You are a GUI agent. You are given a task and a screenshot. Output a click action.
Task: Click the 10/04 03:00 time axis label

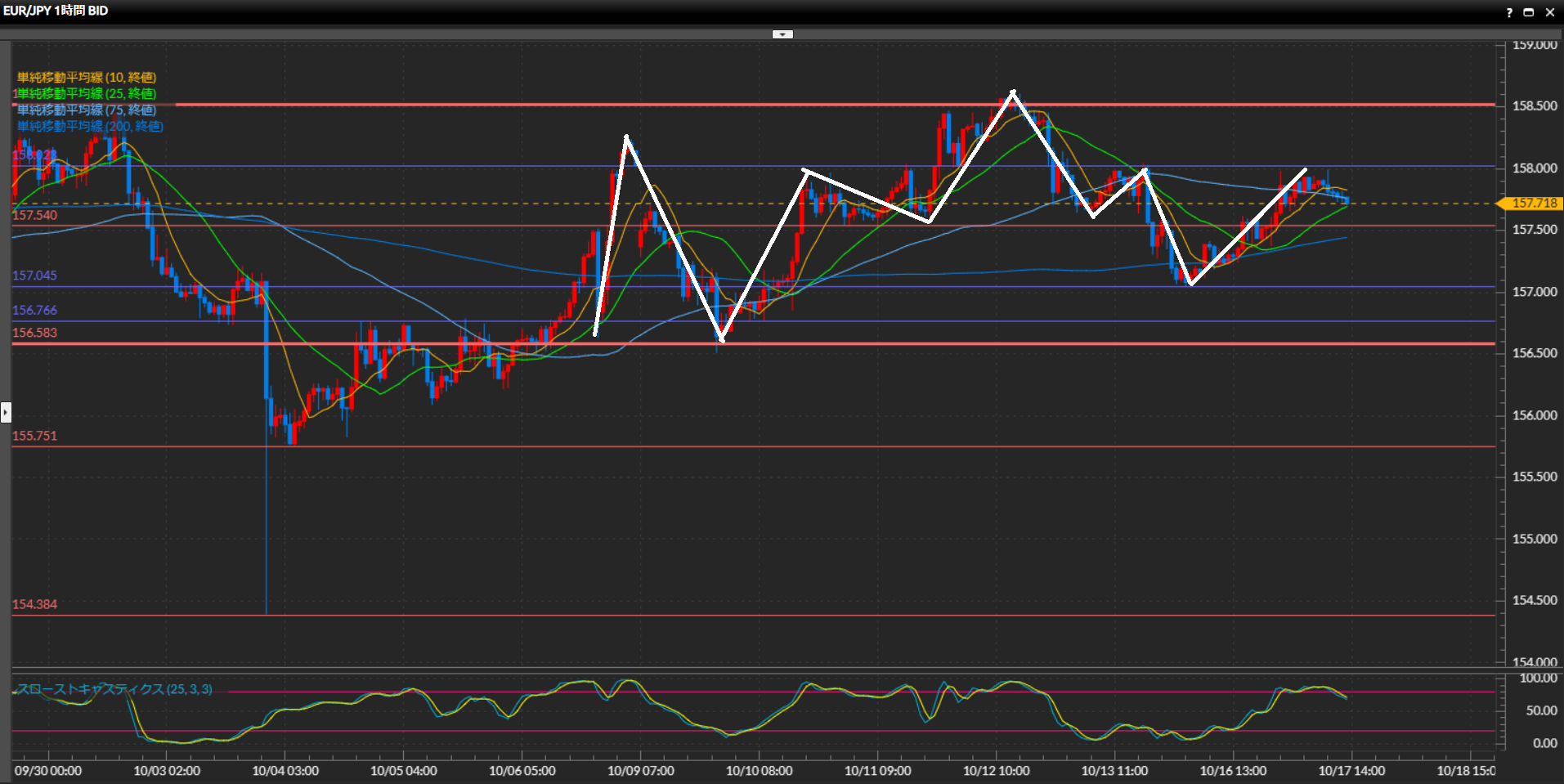click(285, 771)
